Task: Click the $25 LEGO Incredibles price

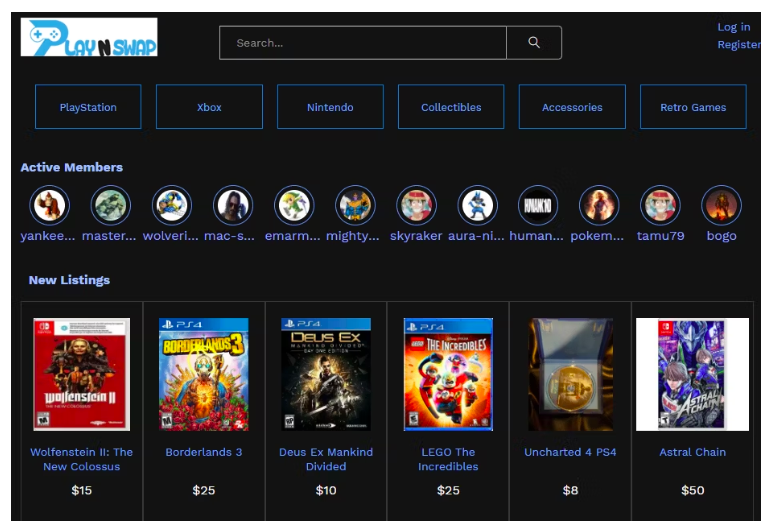Action: pos(448,490)
